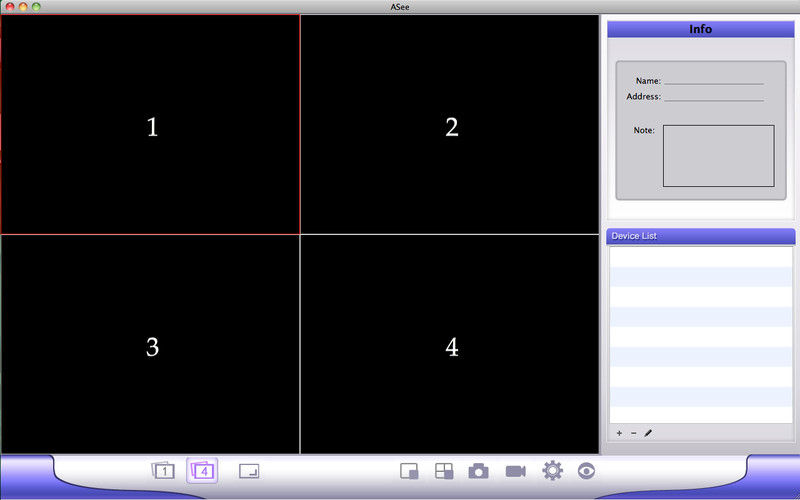The height and width of the screenshot is (500, 800).
Task: Select the four-channel view layout
Action: coord(202,470)
